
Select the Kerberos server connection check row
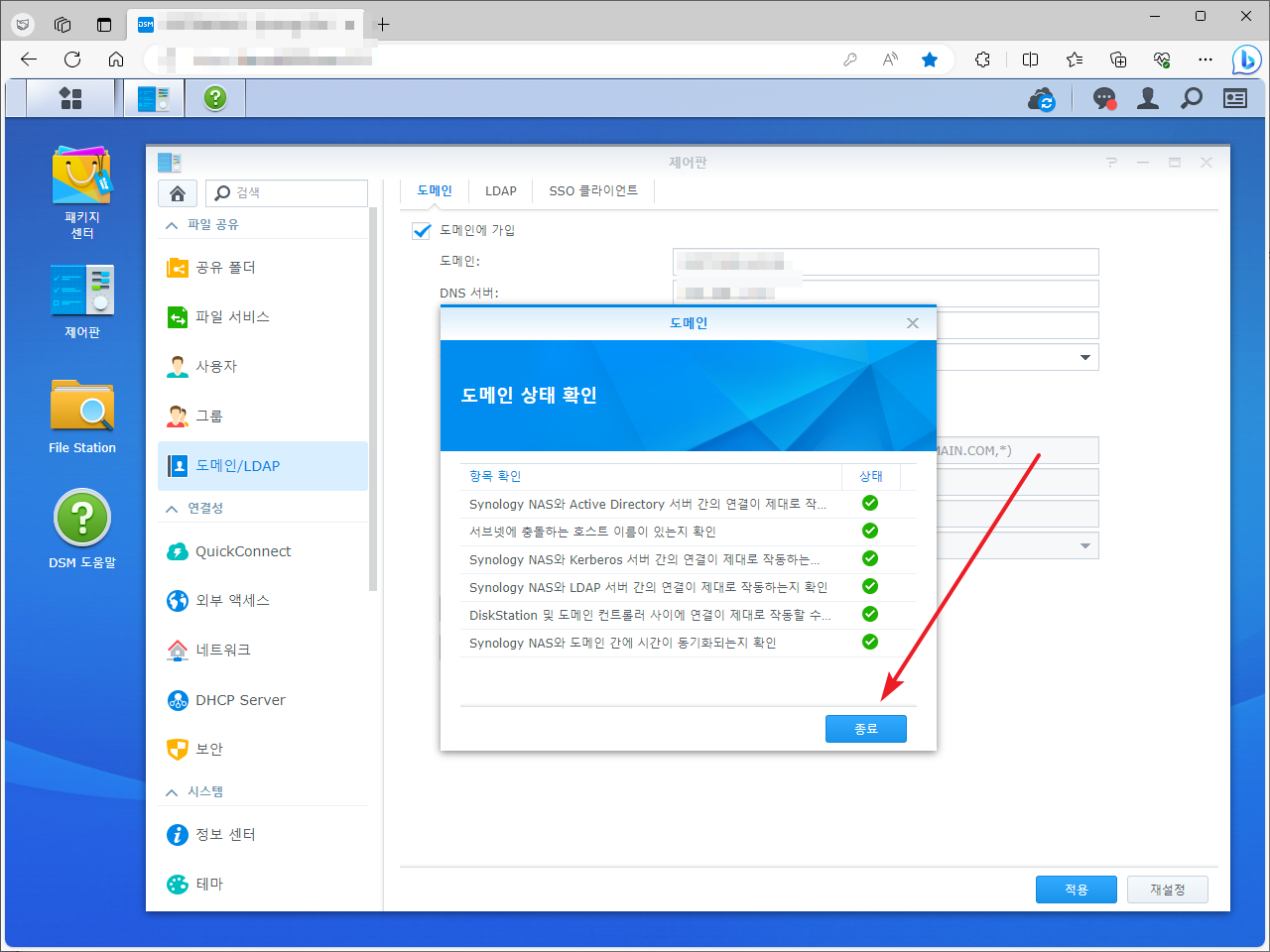[x=689, y=559]
